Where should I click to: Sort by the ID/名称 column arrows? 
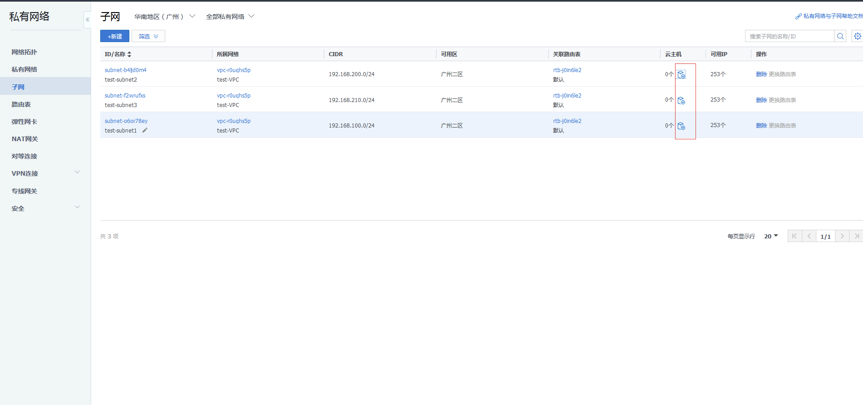coord(129,54)
